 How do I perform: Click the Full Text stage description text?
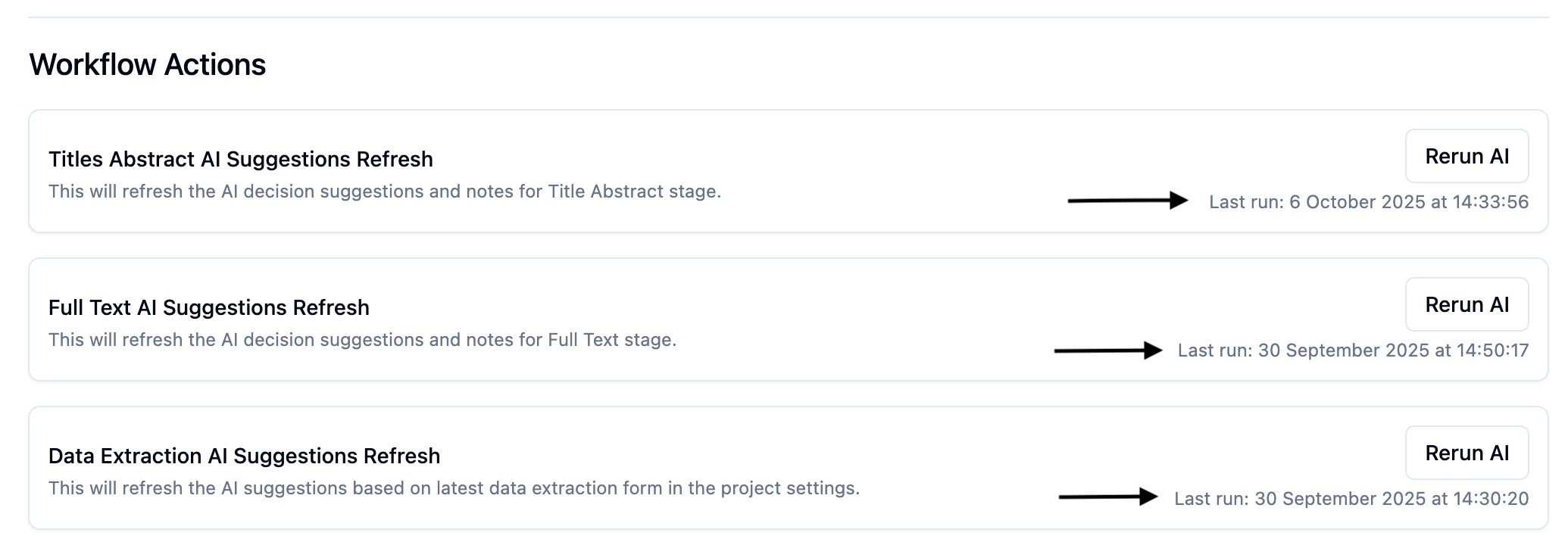(x=362, y=340)
